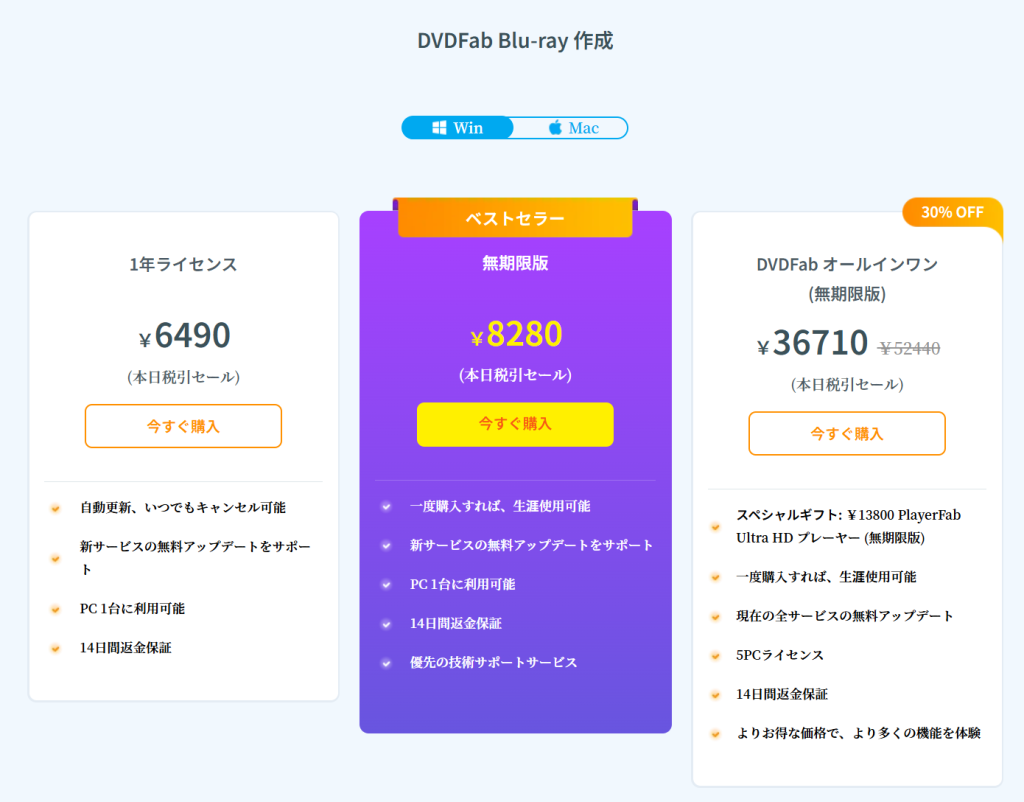
Task: Click the 1年ライセンス title
Action: [x=184, y=265]
